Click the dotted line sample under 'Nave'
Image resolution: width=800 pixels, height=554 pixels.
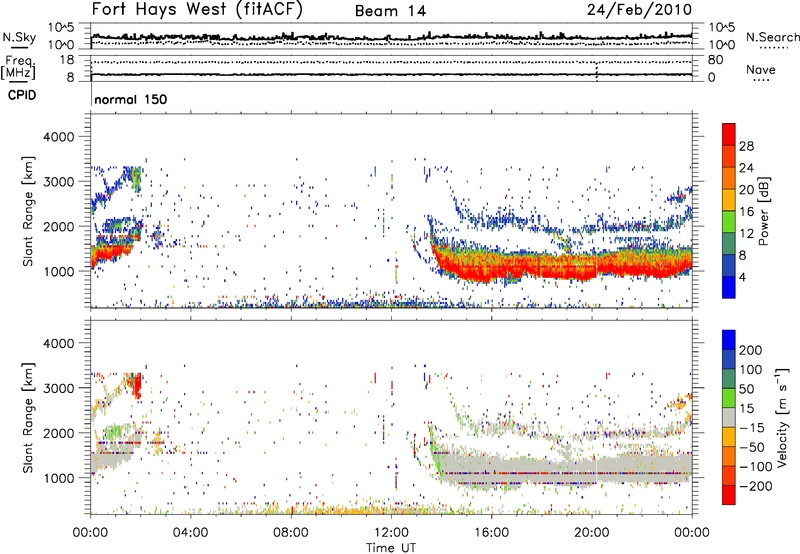[x=761, y=81]
